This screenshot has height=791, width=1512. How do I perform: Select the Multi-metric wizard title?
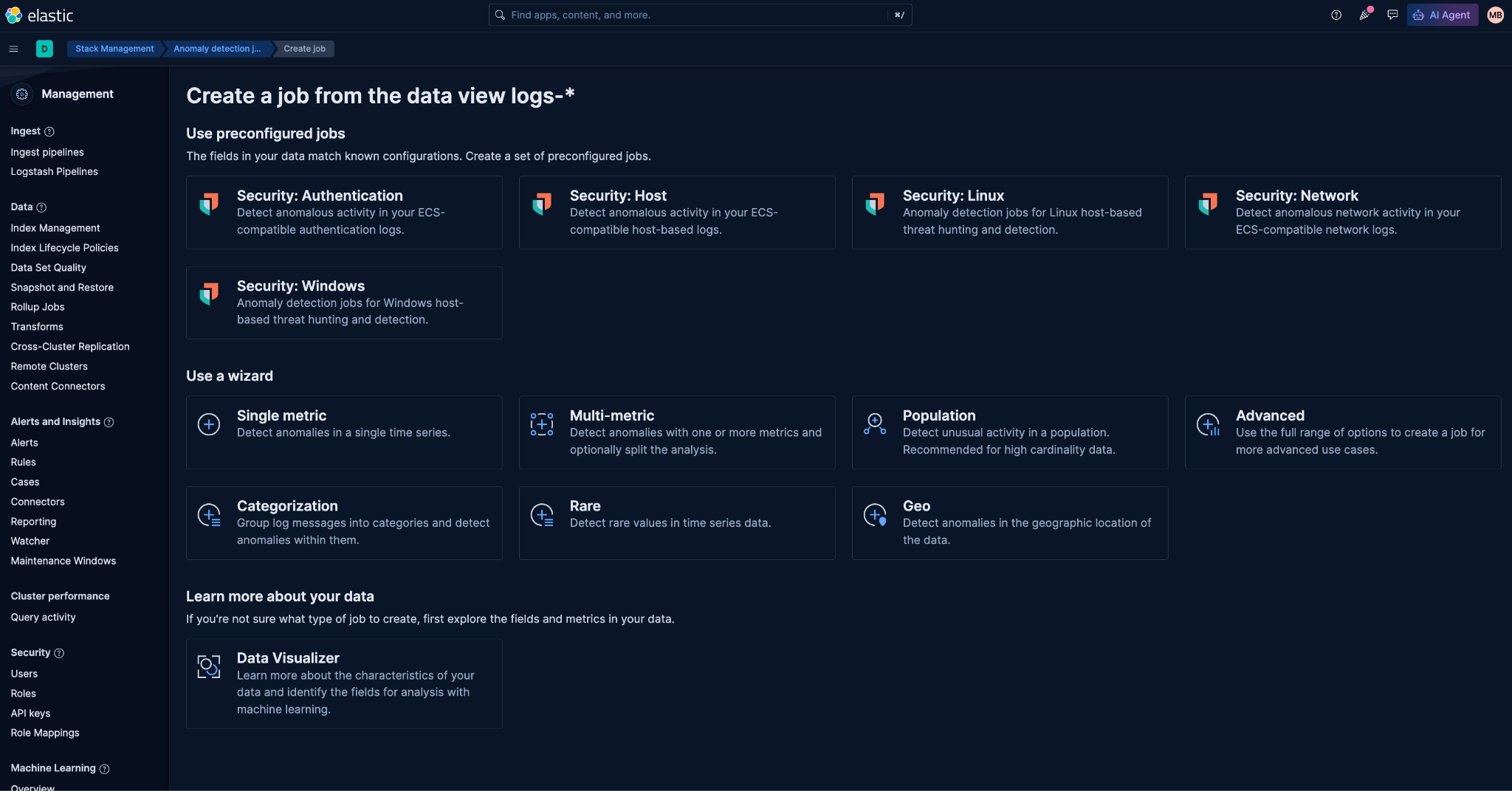612,415
